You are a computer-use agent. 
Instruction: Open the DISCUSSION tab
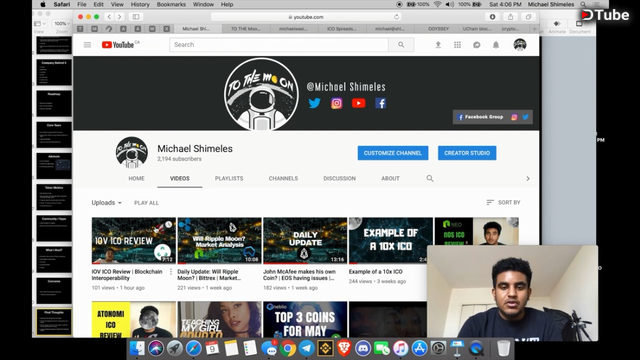pyautogui.click(x=340, y=178)
